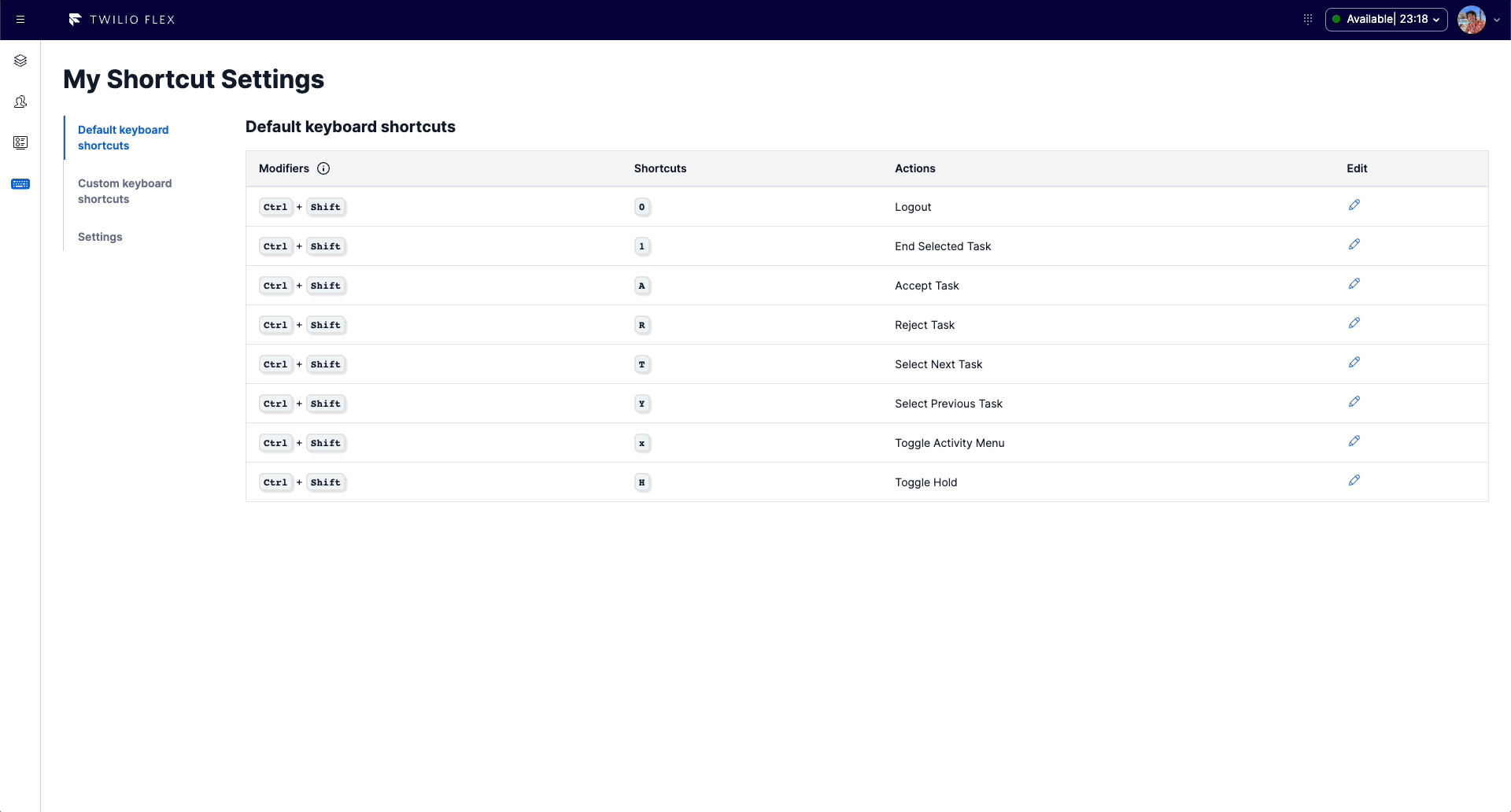Click the Y shortcut key
Viewport: 1511px width, 812px height.
[642, 404]
